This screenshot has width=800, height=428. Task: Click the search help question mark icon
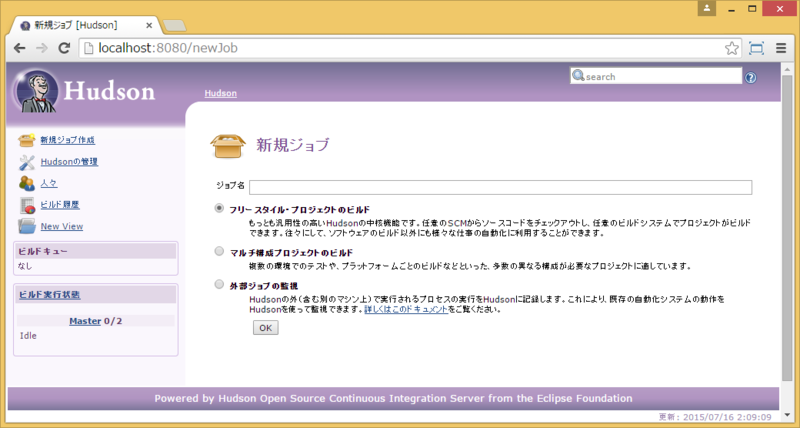751,78
